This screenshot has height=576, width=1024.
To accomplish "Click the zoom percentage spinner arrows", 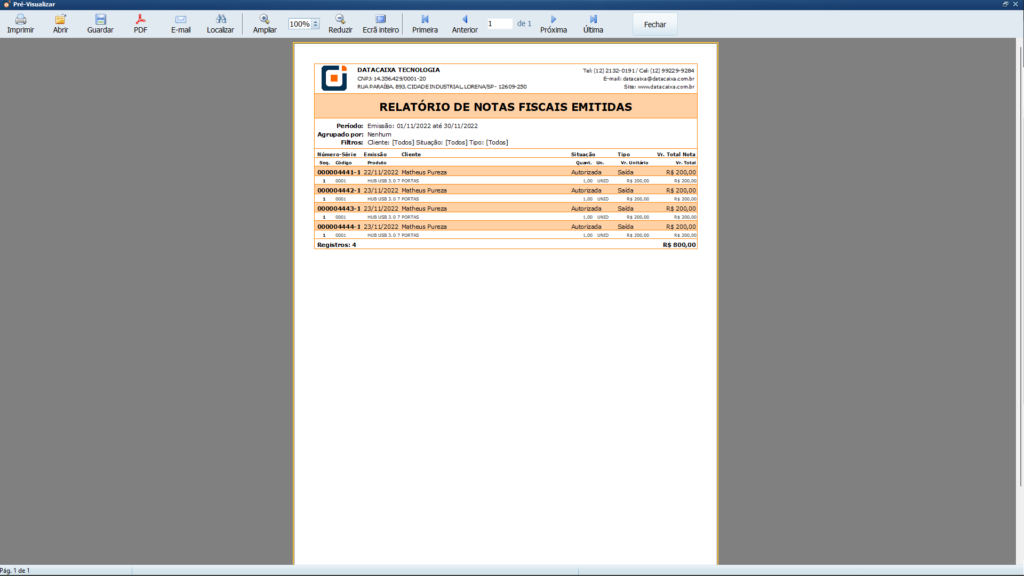I will 316,24.
